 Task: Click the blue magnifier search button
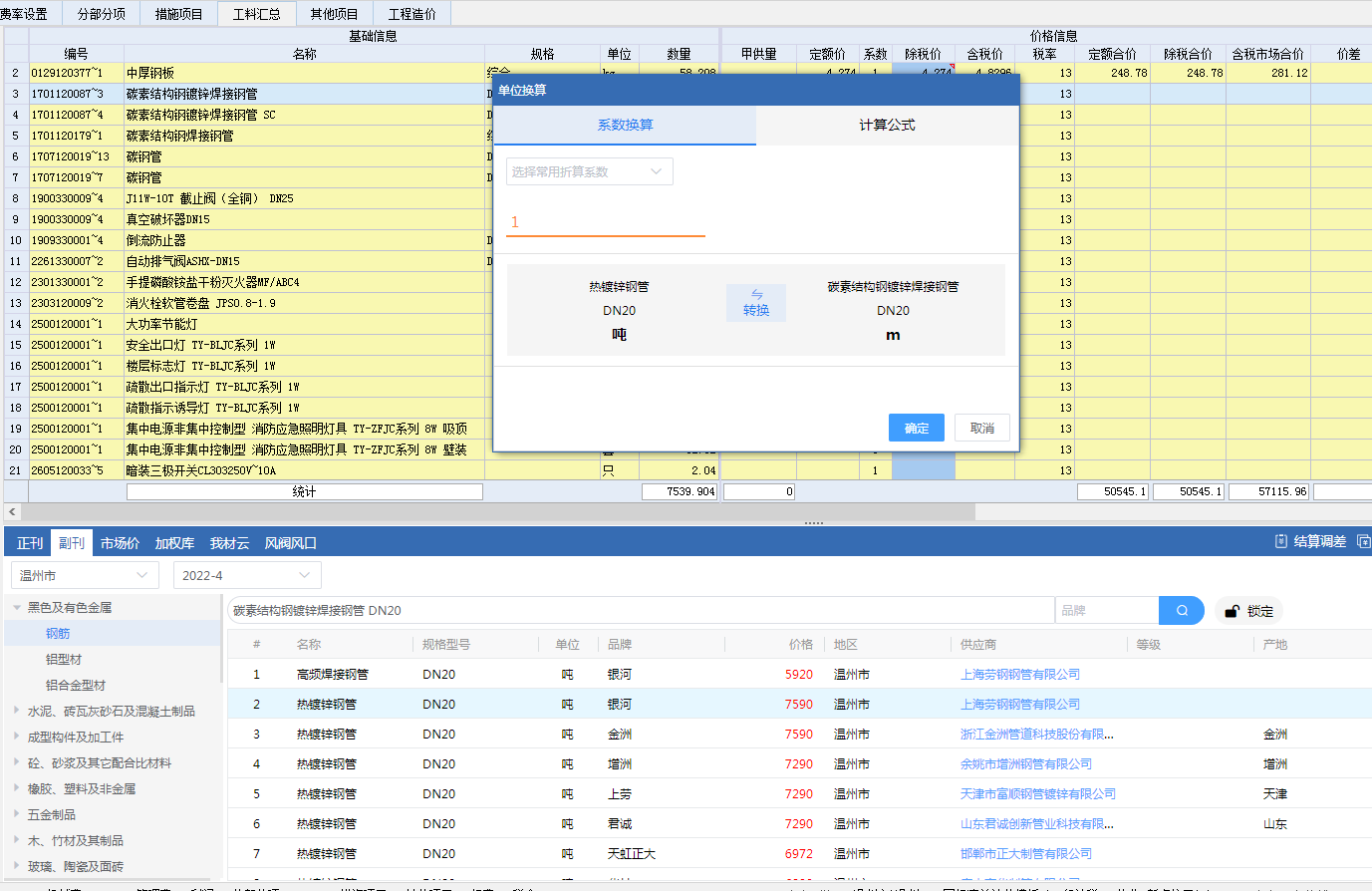[x=1182, y=611]
